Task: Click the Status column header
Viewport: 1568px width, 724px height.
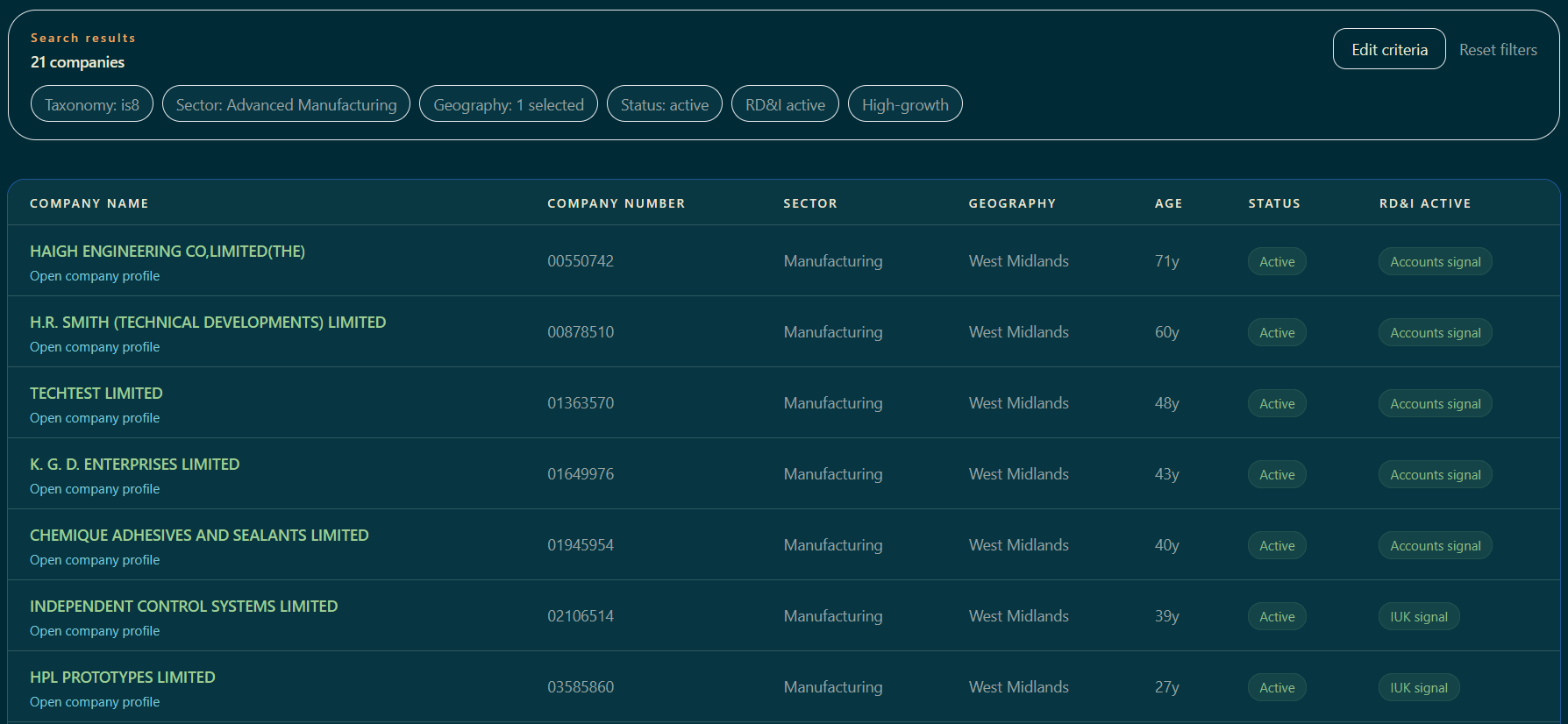Action: tap(1274, 203)
